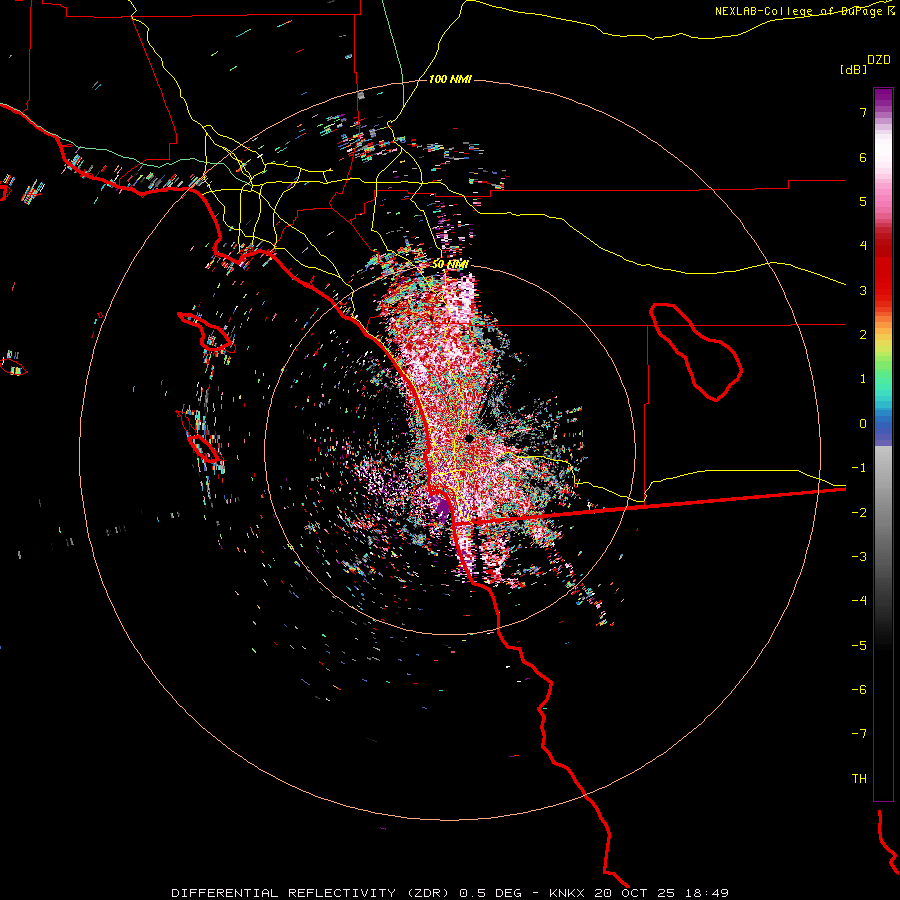Click the (ZDR) abbreviation in caption

click(428, 893)
